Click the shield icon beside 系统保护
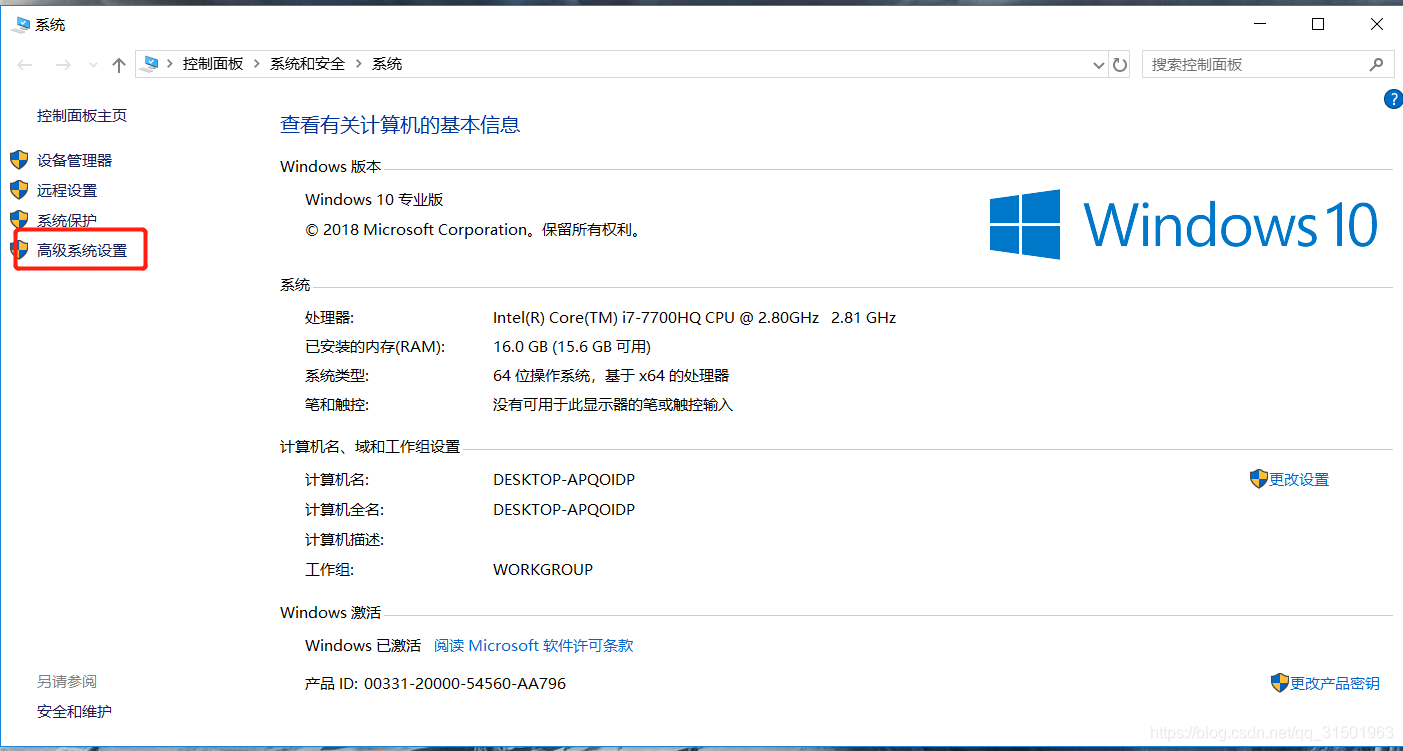Viewport: 1403px width, 751px height. [x=19, y=219]
